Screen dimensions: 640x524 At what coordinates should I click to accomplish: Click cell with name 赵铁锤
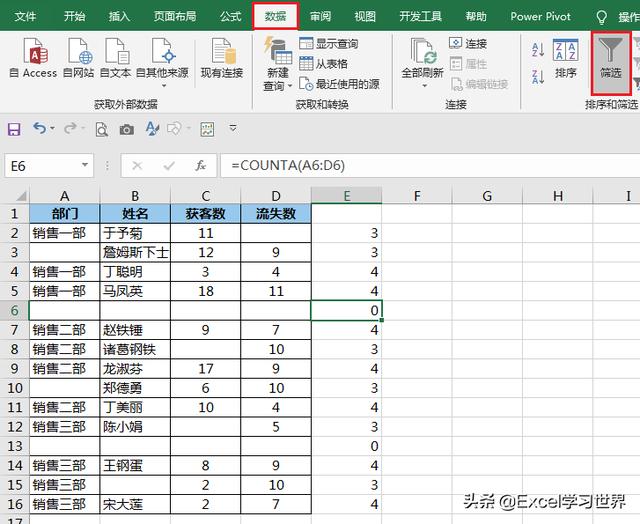135,330
